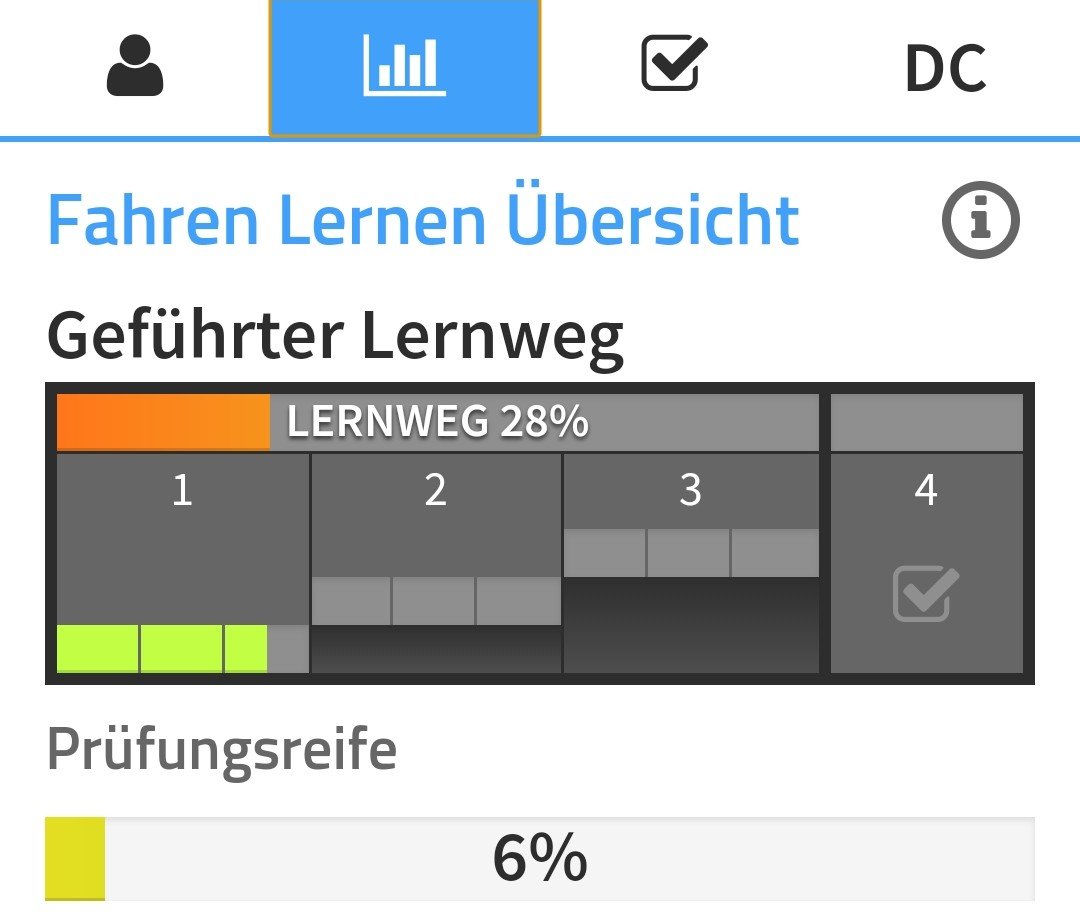This screenshot has width=1080, height=912.
Task: Click the Fahren Lernen Übersicht heading
Action: point(423,221)
